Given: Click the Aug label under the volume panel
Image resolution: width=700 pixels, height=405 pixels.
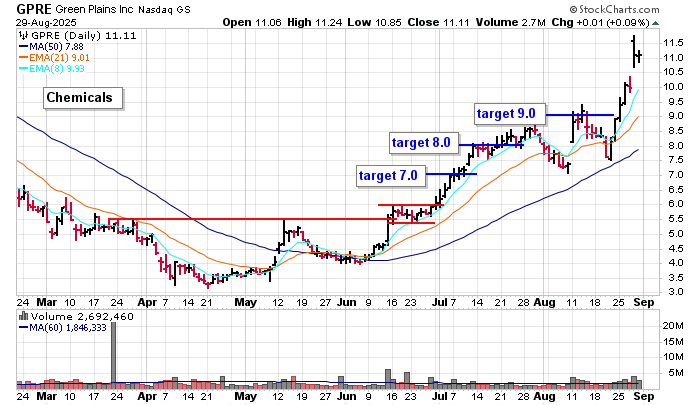Looking at the screenshot, I should [545, 396].
